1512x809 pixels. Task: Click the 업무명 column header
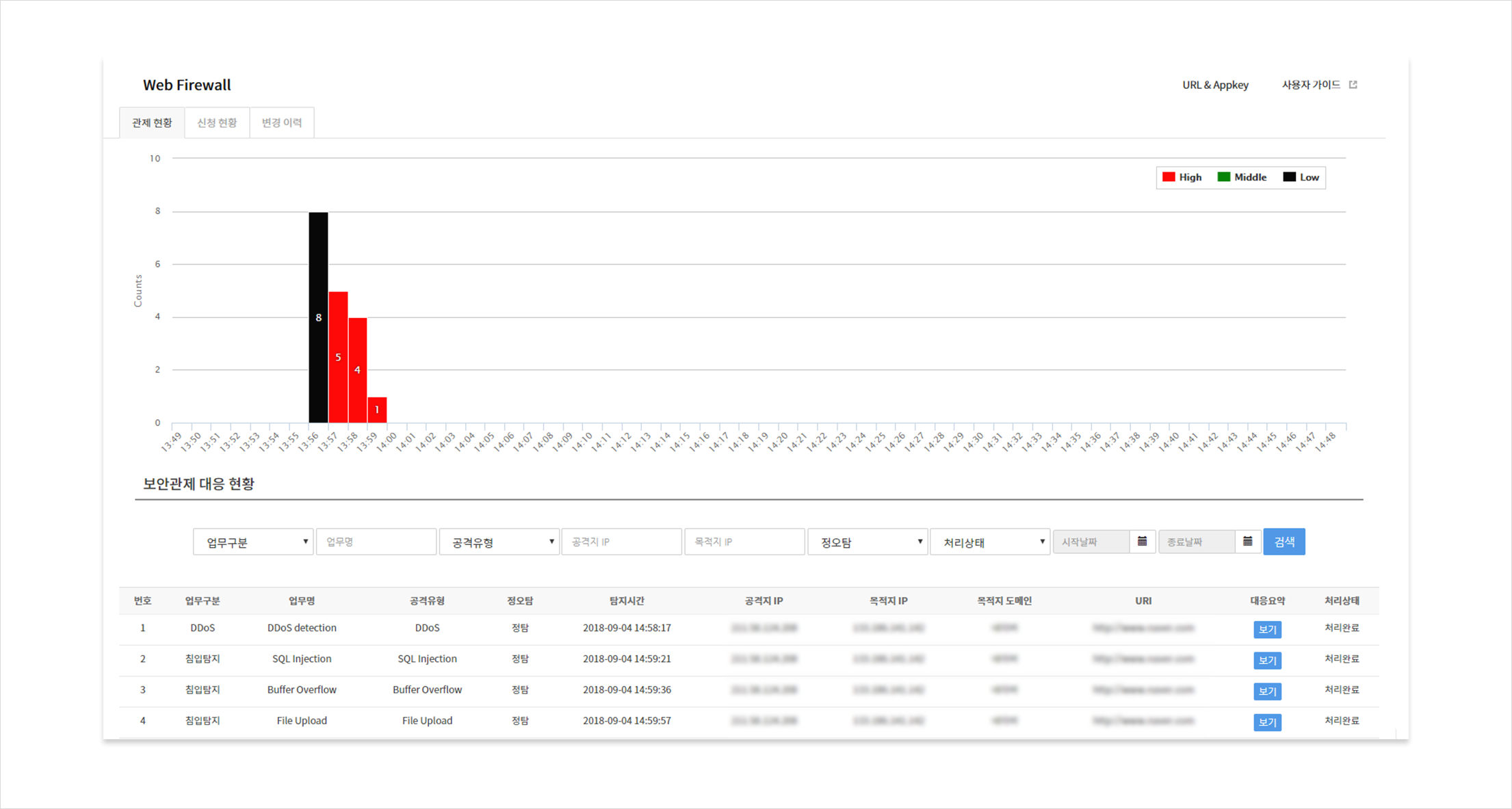click(302, 601)
